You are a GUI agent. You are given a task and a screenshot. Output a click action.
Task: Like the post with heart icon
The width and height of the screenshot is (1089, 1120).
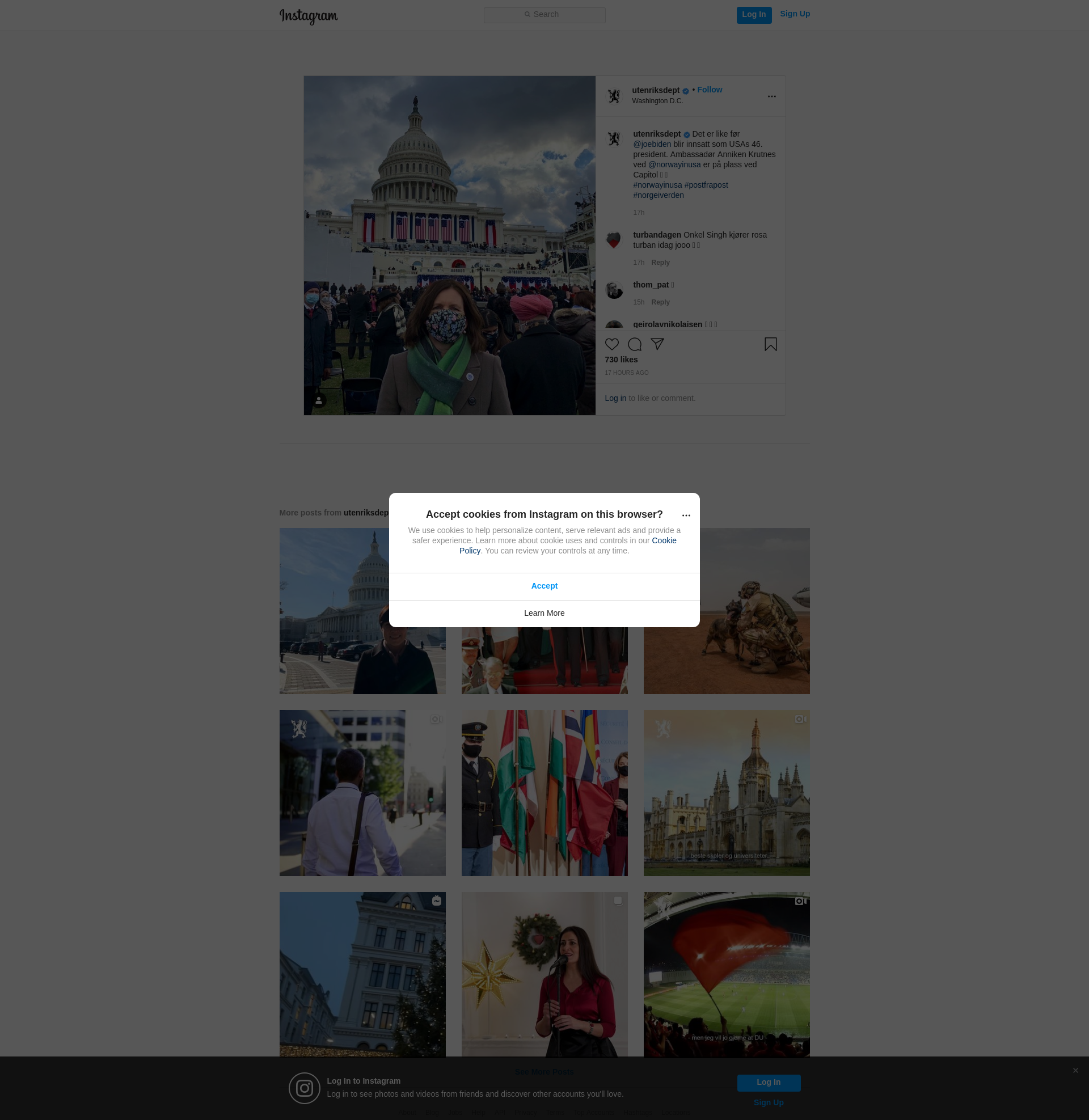click(611, 344)
